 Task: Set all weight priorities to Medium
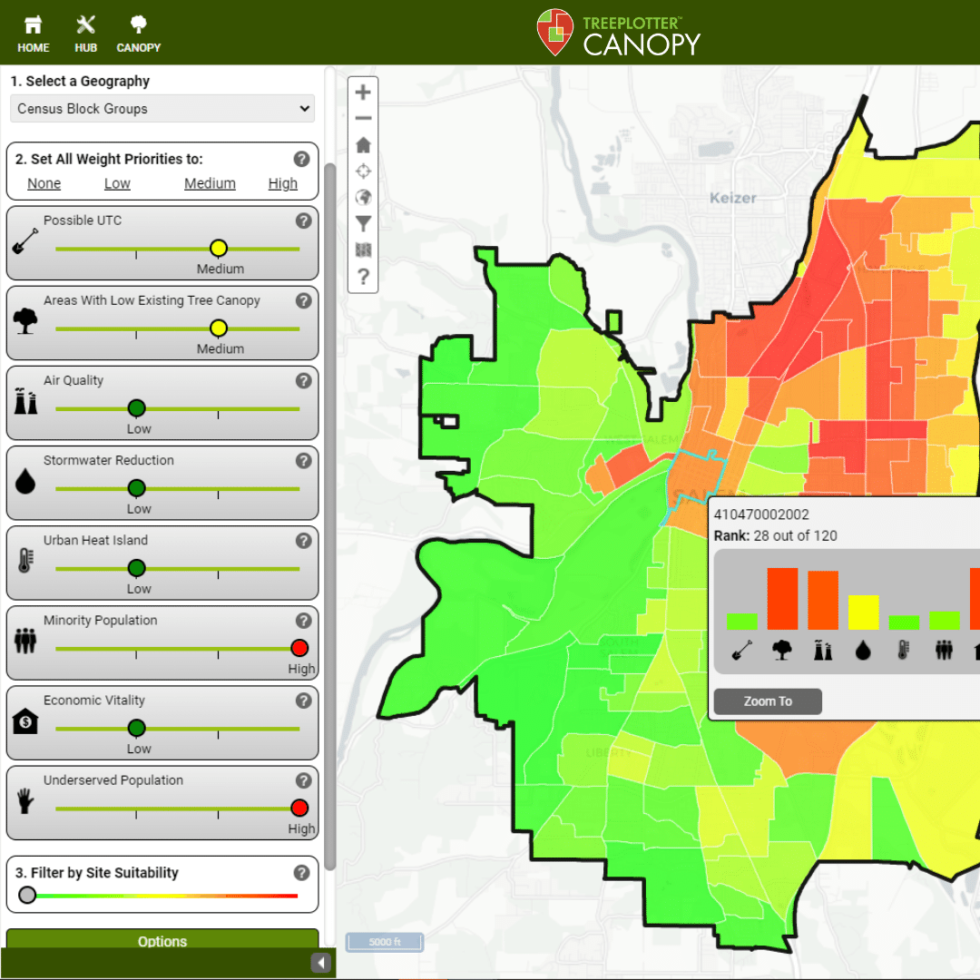(x=209, y=183)
